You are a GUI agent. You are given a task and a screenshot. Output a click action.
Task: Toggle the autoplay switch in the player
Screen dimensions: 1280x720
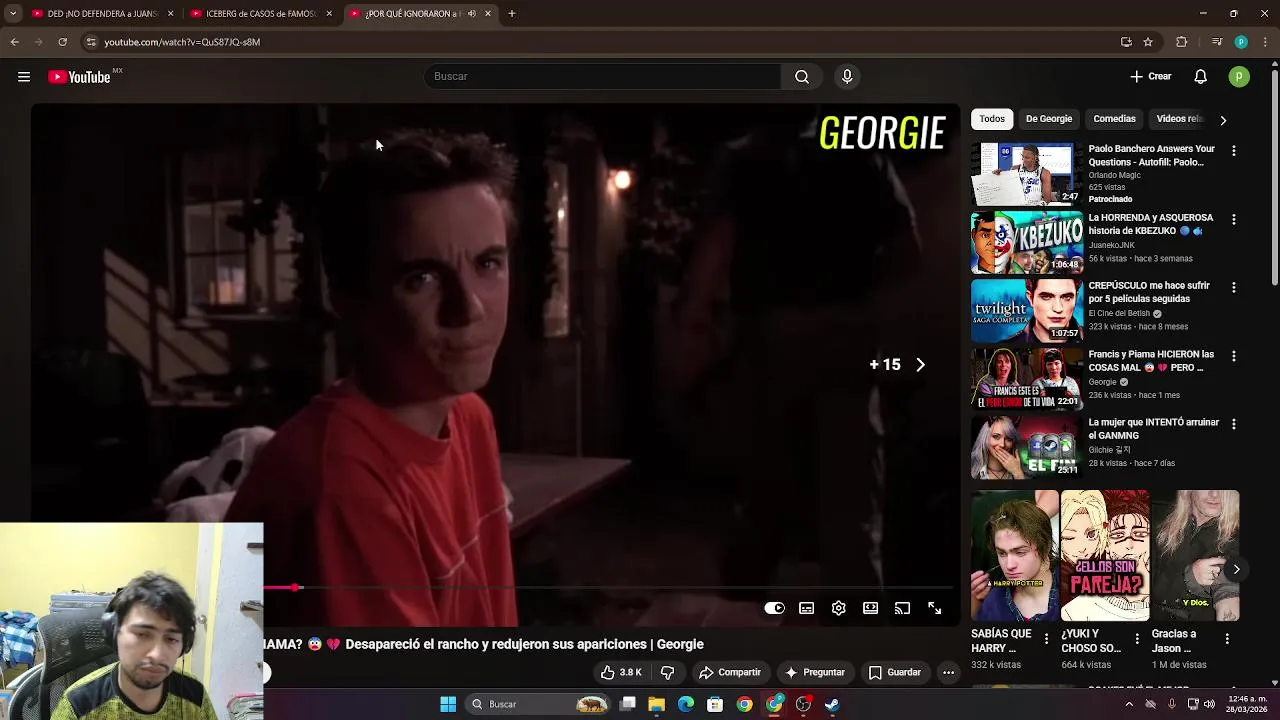tap(775, 608)
